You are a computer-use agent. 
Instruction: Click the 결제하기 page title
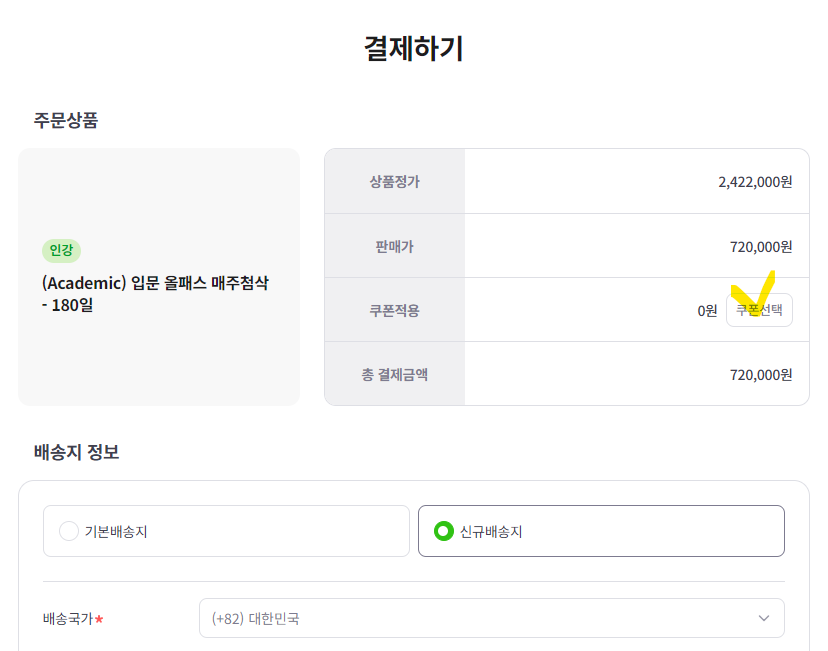414,48
